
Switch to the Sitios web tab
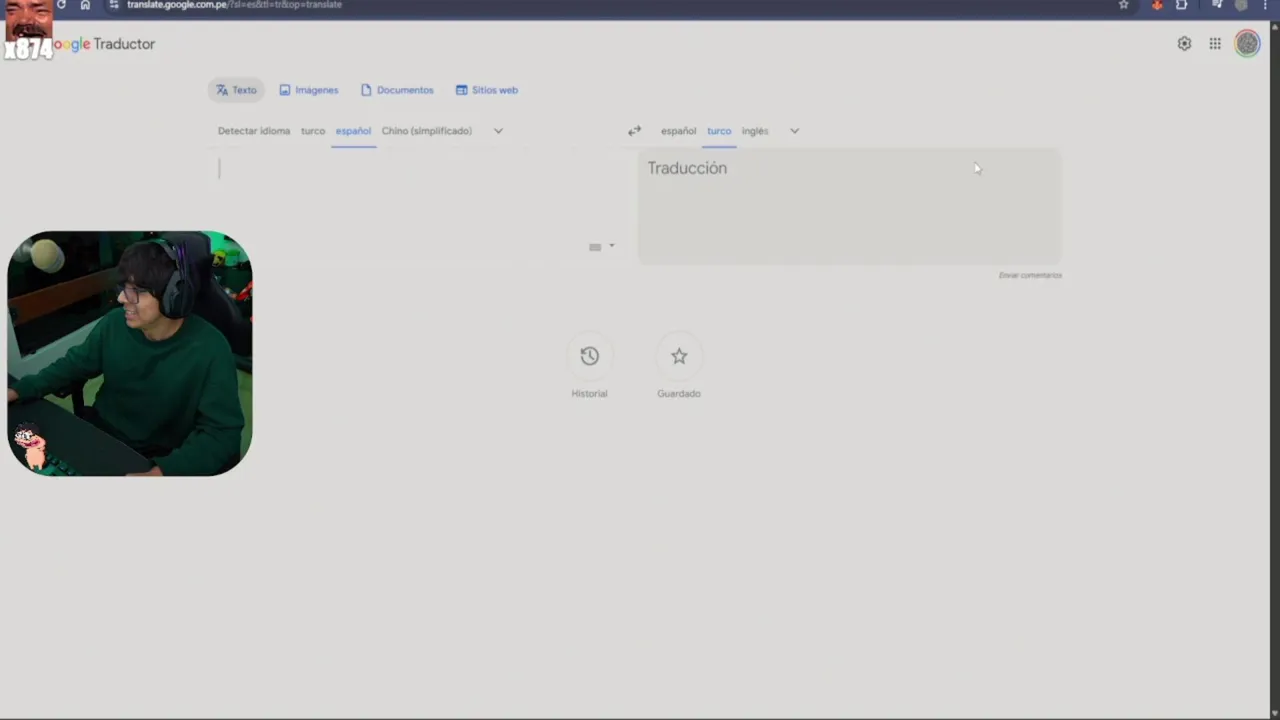point(487,90)
